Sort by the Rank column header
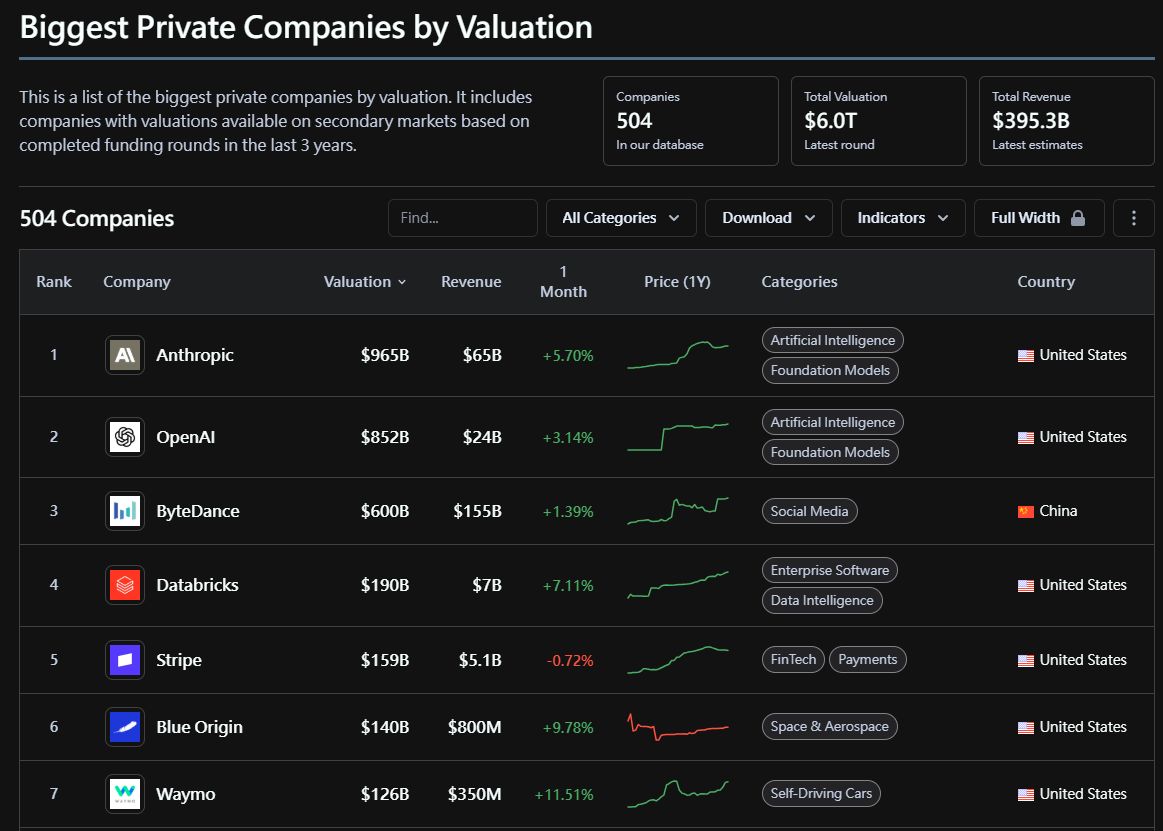The height and width of the screenshot is (831, 1163). coord(54,282)
